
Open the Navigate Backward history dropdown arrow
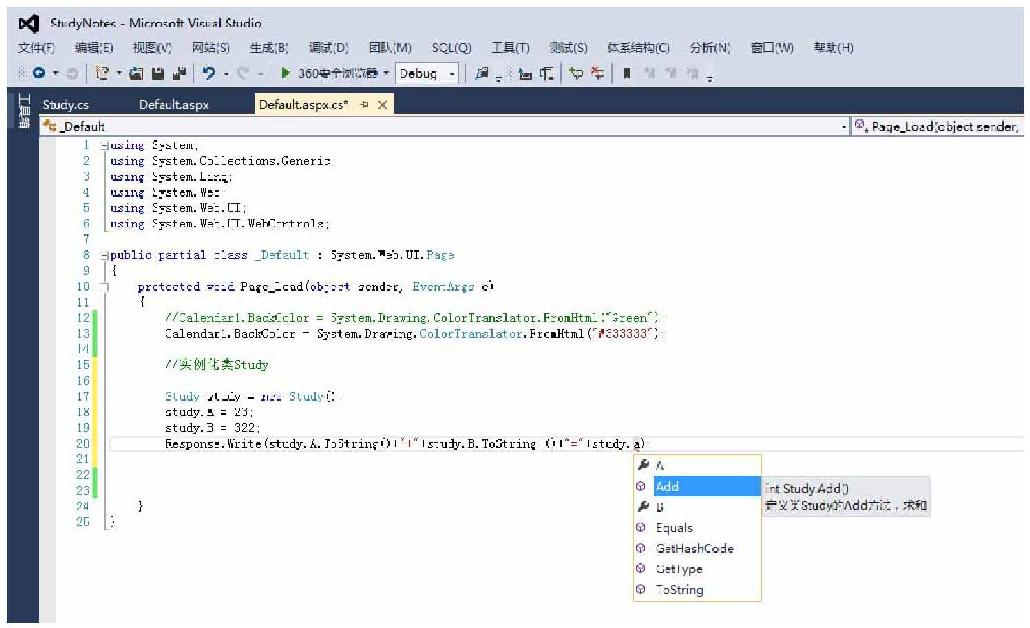55,73
